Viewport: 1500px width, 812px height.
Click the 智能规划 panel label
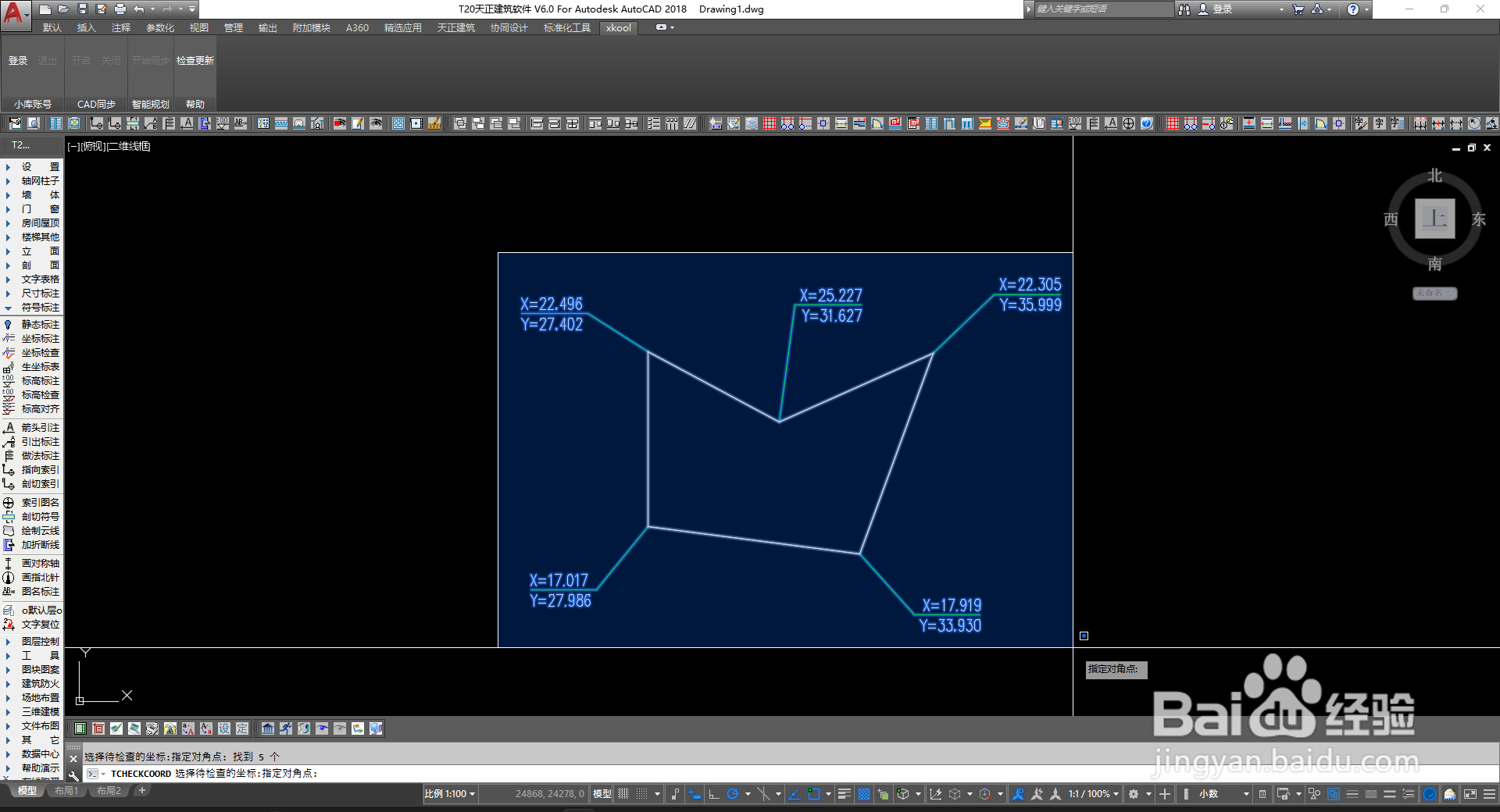coord(150,105)
